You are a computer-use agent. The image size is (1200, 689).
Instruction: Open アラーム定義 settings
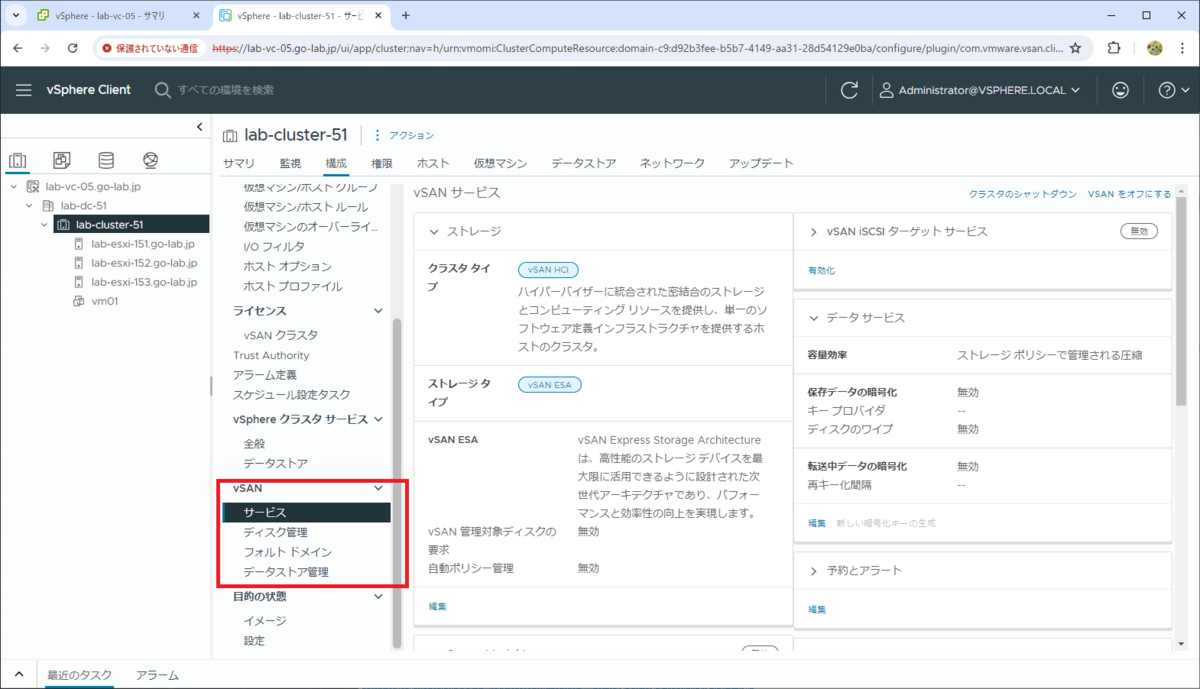264,375
